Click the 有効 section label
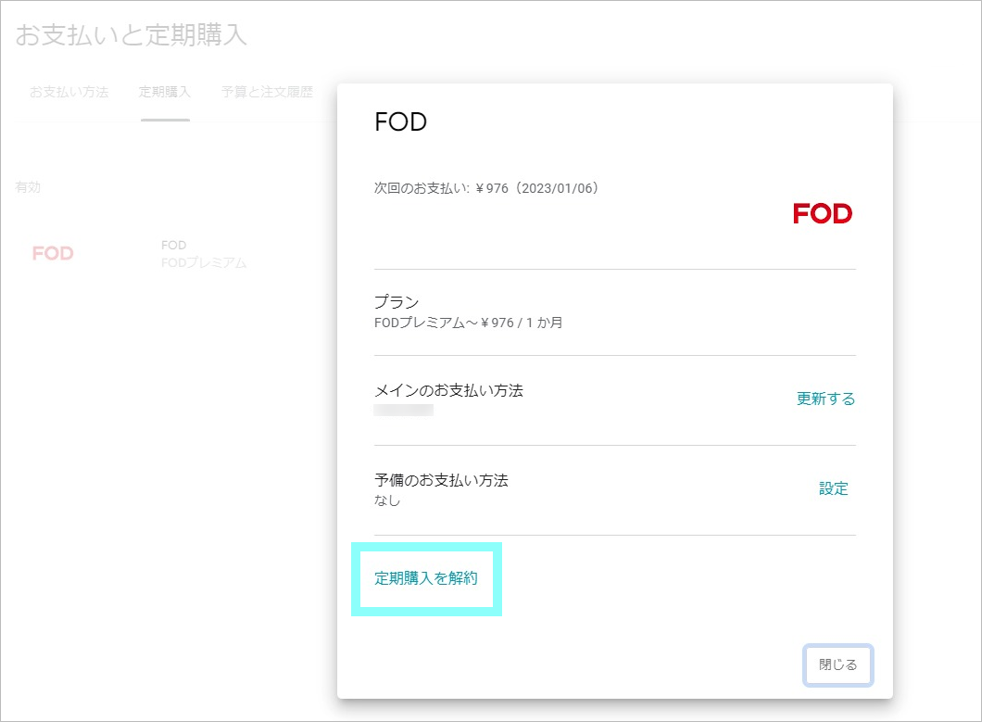This screenshot has width=982, height=722. 28,187
